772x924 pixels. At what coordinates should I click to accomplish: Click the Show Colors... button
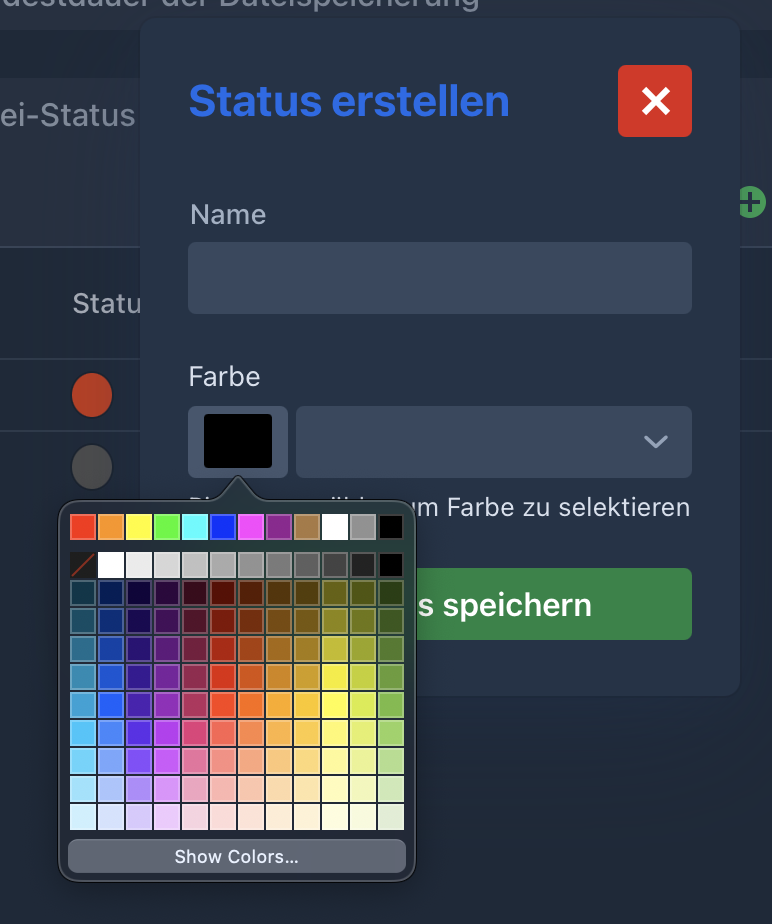(x=237, y=857)
